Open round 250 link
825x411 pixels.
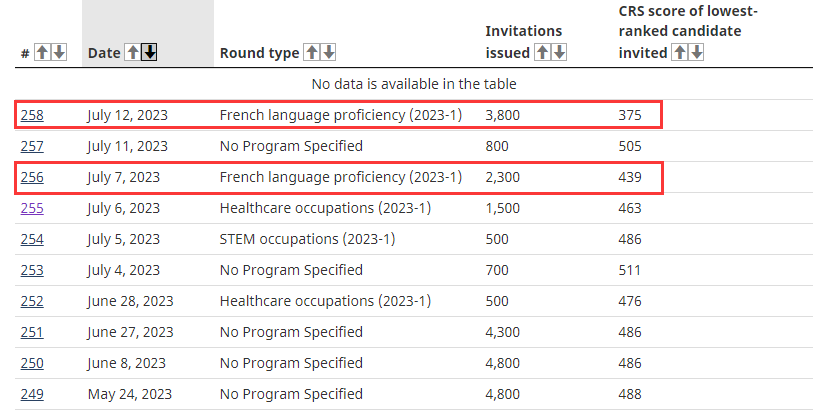click(32, 363)
